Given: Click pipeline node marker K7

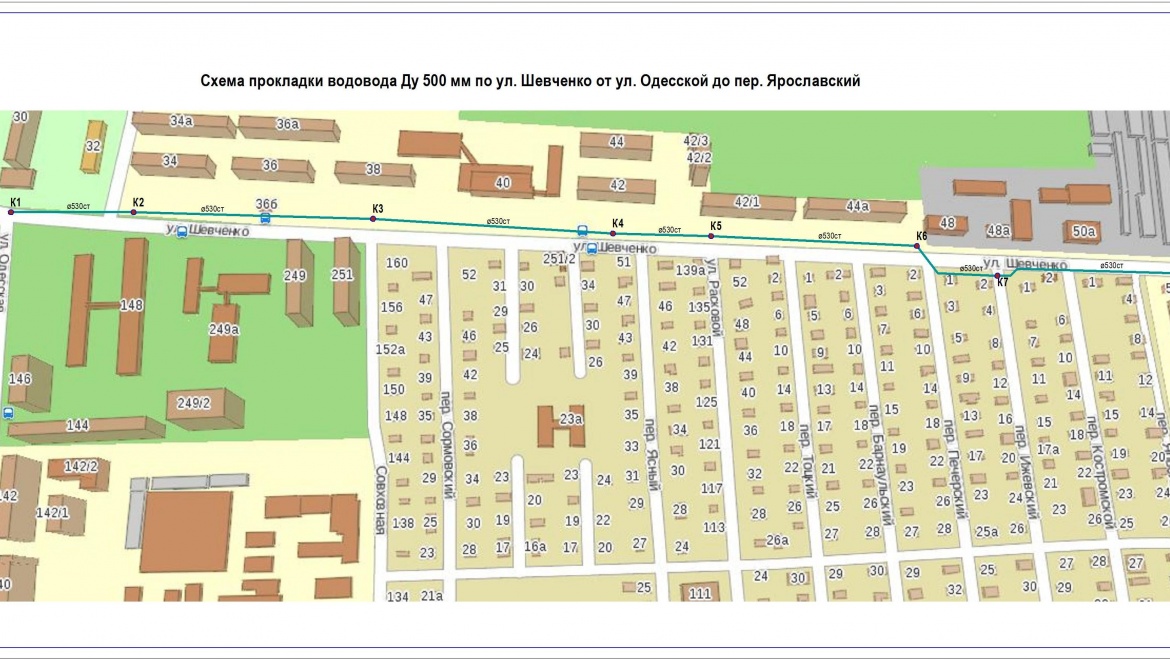Looking at the screenshot, I should point(998,274).
